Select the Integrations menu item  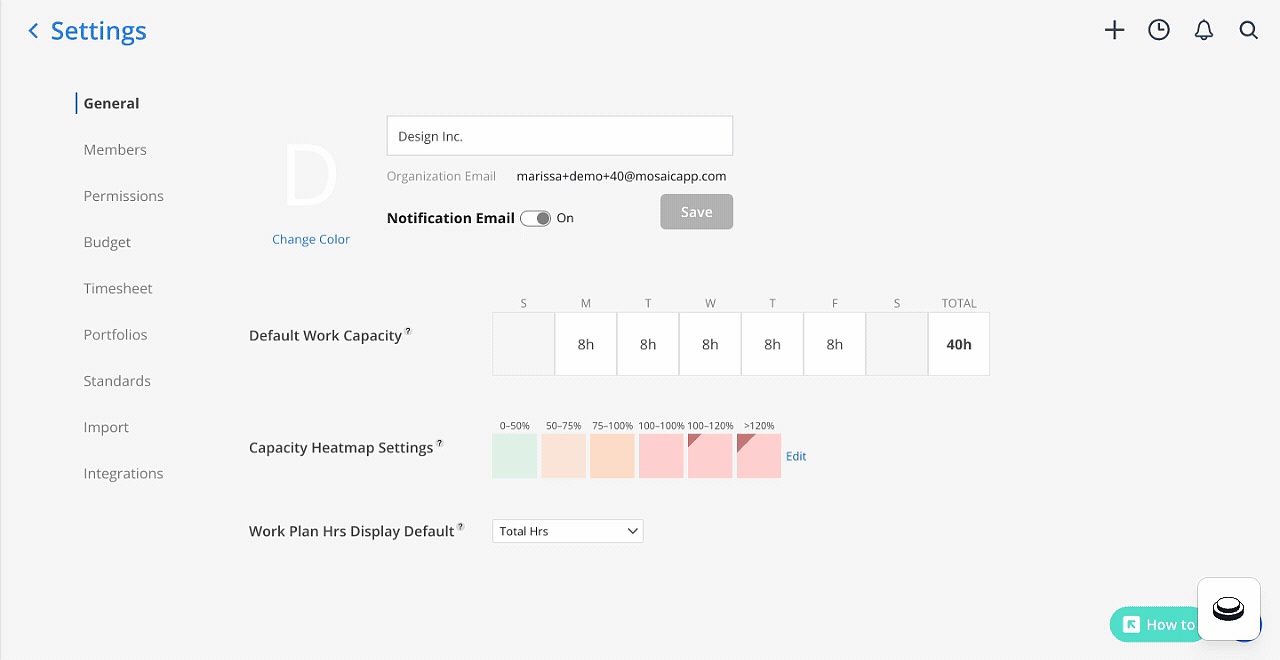(x=124, y=474)
